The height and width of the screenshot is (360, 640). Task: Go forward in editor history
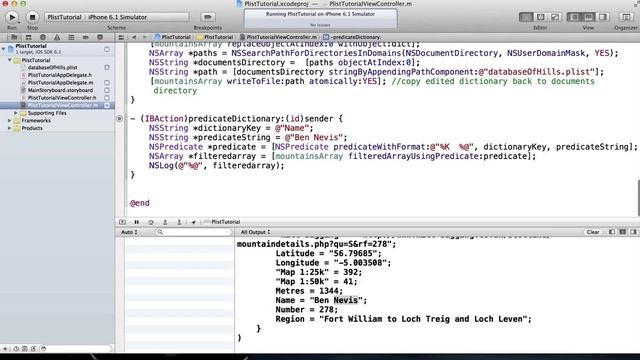click(144, 37)
